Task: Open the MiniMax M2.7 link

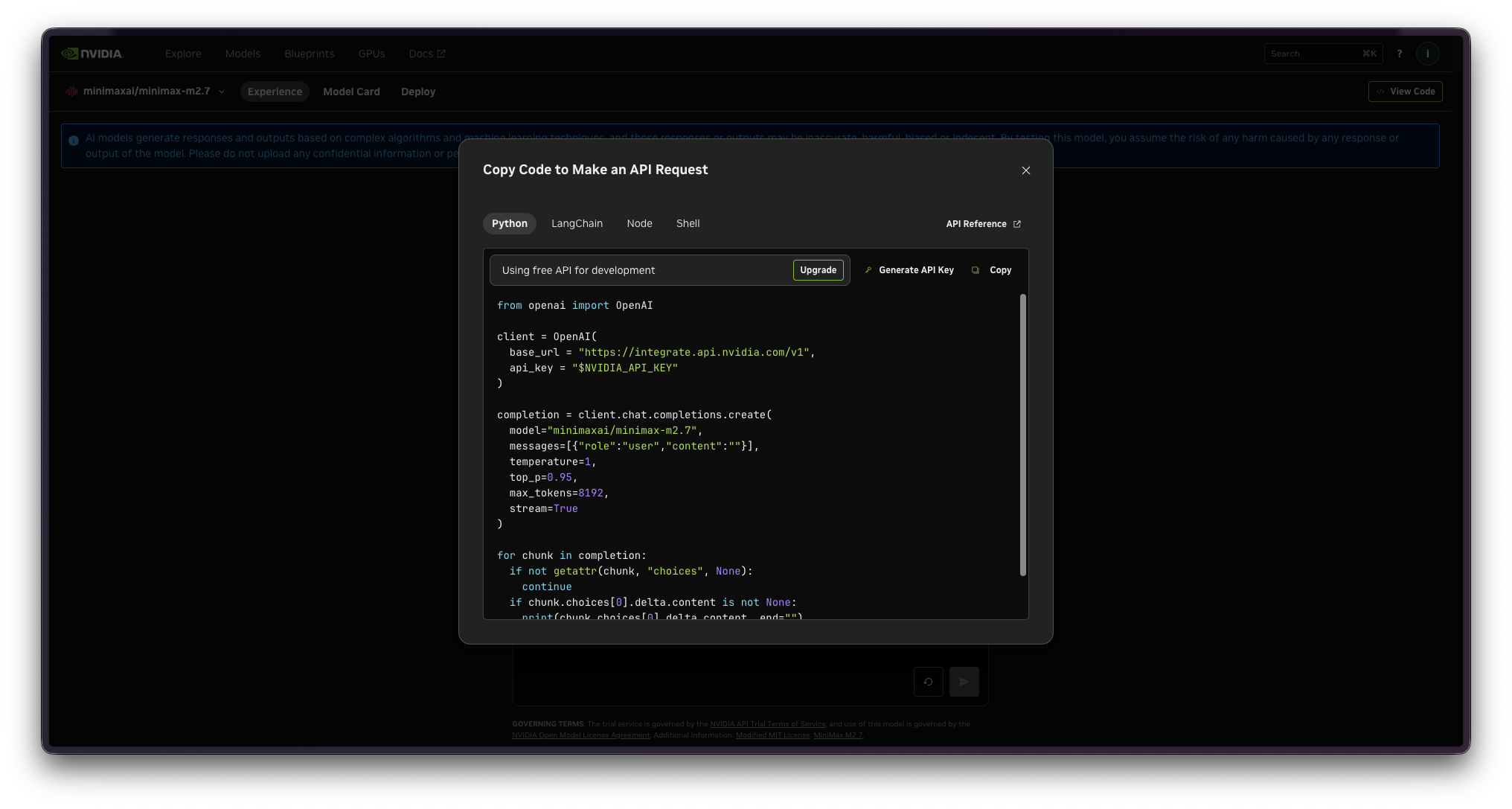Action: [838, 735]
